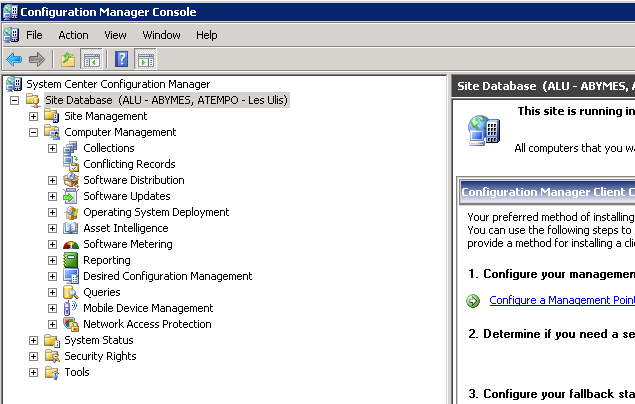Expand the Queries node
635x404 pixels.
click(x=52, y=292)
